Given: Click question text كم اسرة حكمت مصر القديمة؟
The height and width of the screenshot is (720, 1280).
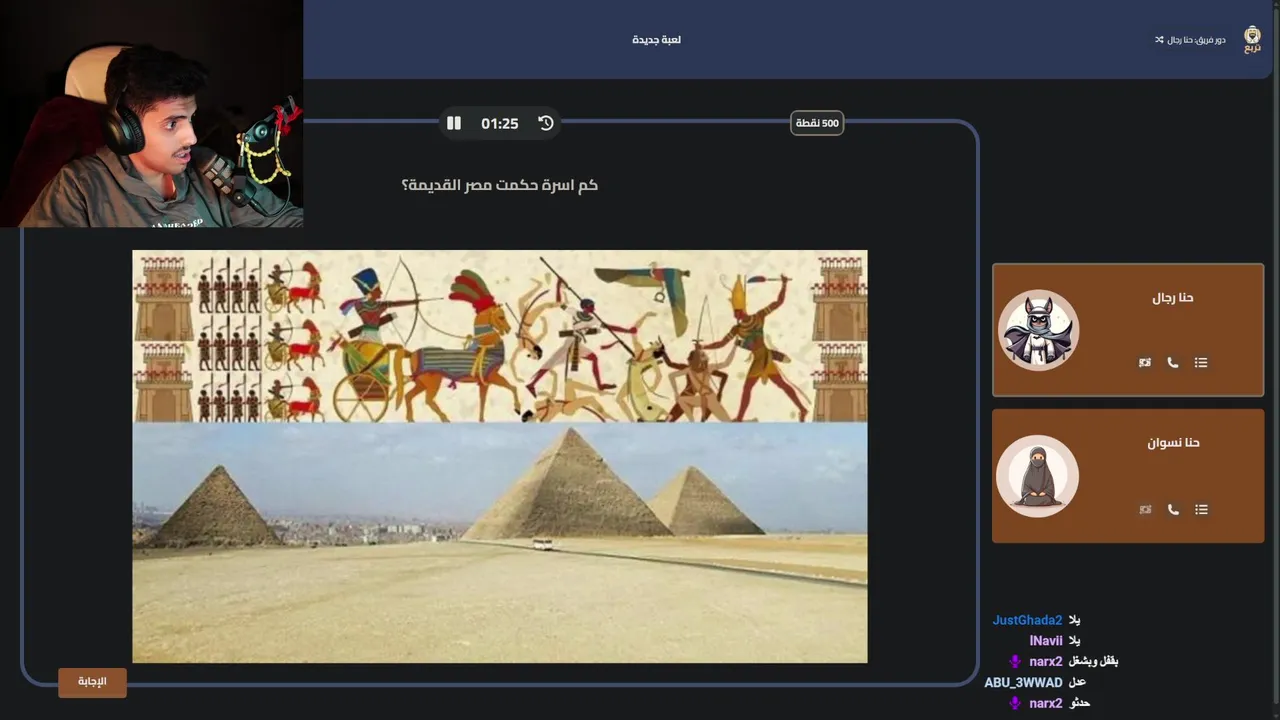Looking at the screenshot, I should pyautogui.click(x=500, y=185).
